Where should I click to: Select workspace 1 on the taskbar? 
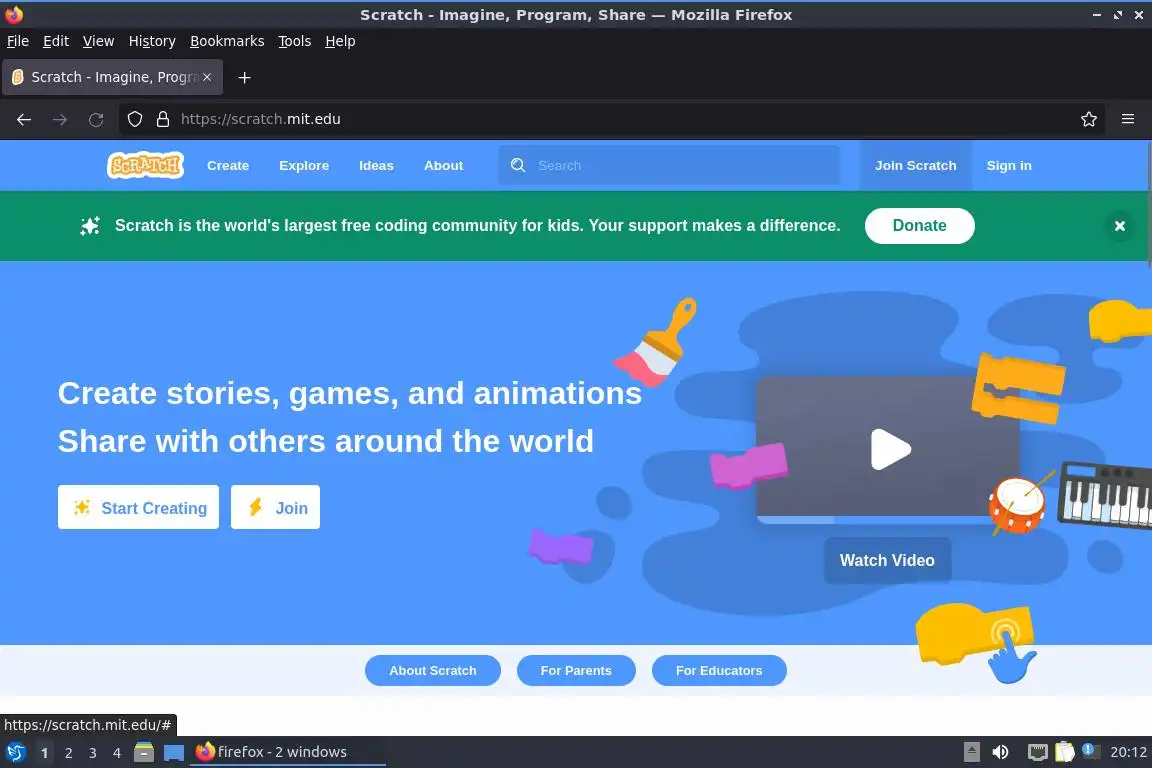click(44, 753)
